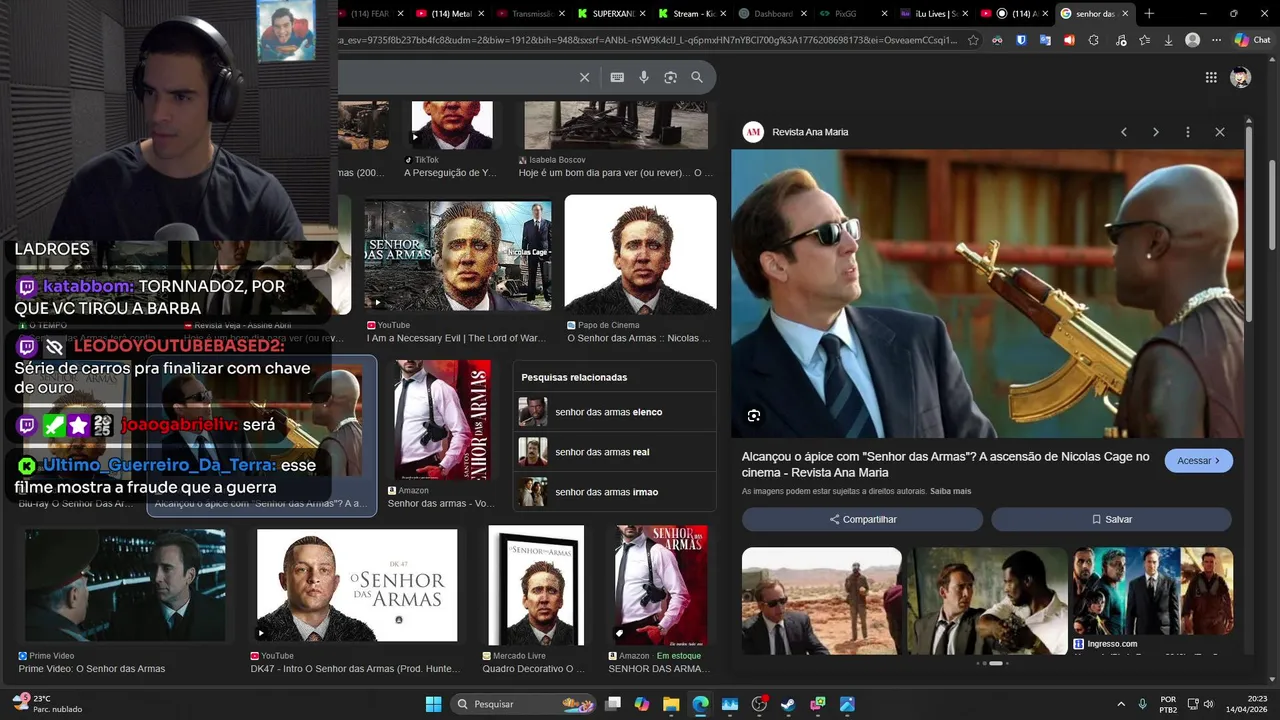
Task: Open the Ingresso.com related image thumbnail
Action: click(x=1152, y=592)
